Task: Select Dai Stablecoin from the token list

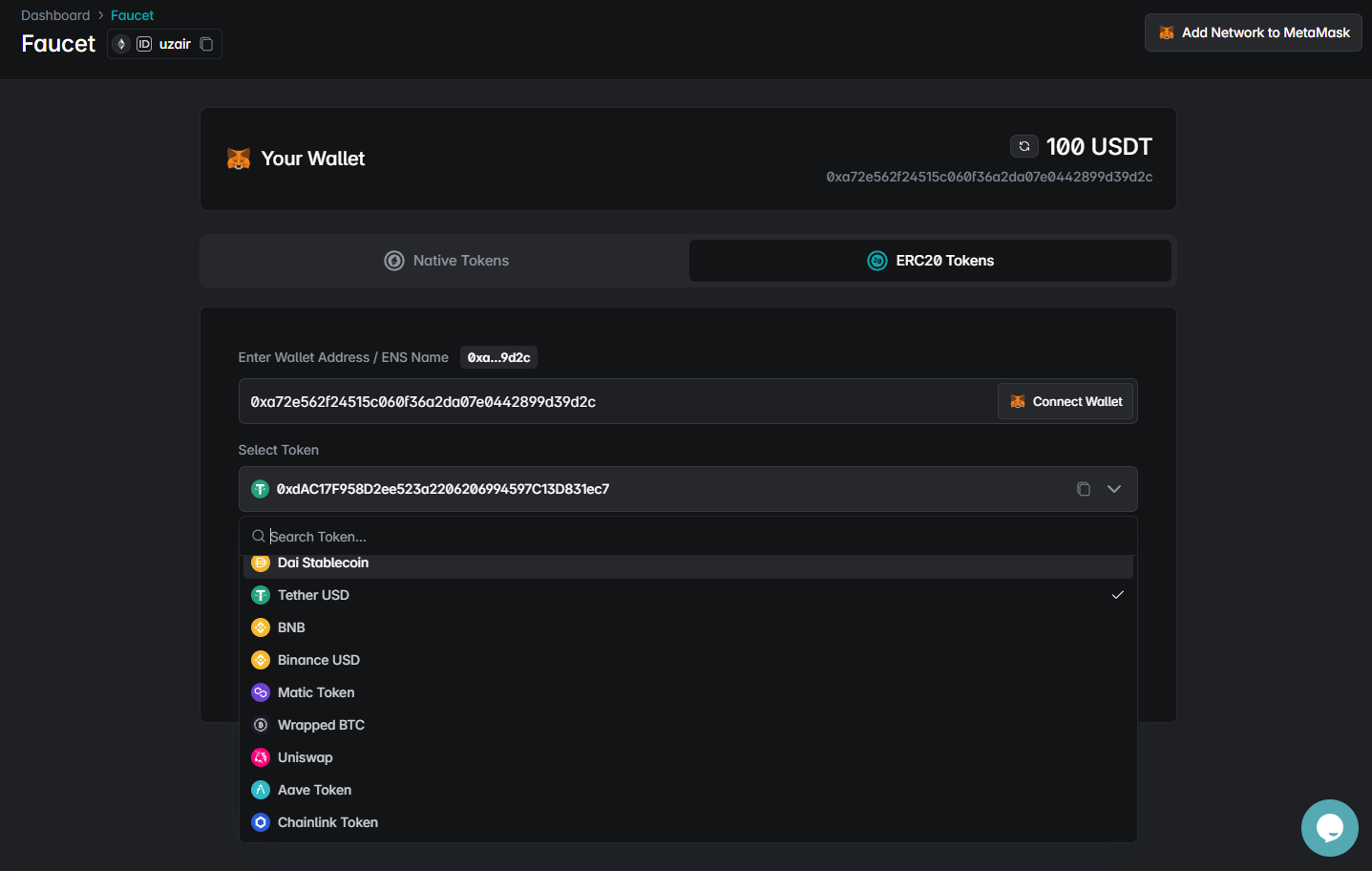Action: tap(323, 563)
